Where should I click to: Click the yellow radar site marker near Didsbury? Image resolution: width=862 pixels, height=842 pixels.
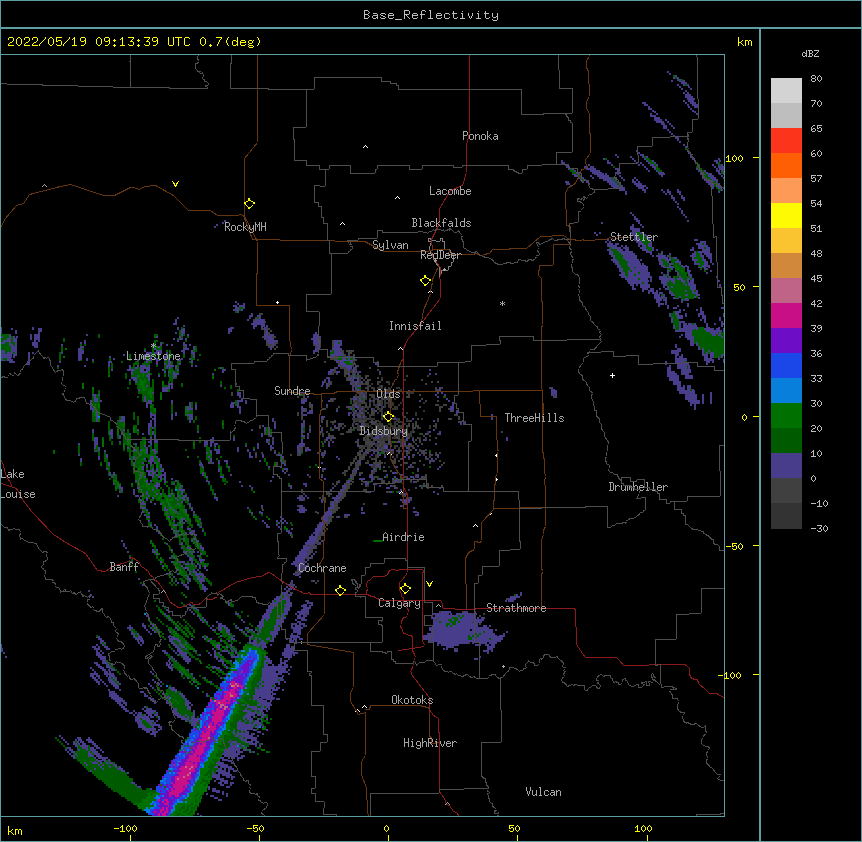click(x=388, y=416)
